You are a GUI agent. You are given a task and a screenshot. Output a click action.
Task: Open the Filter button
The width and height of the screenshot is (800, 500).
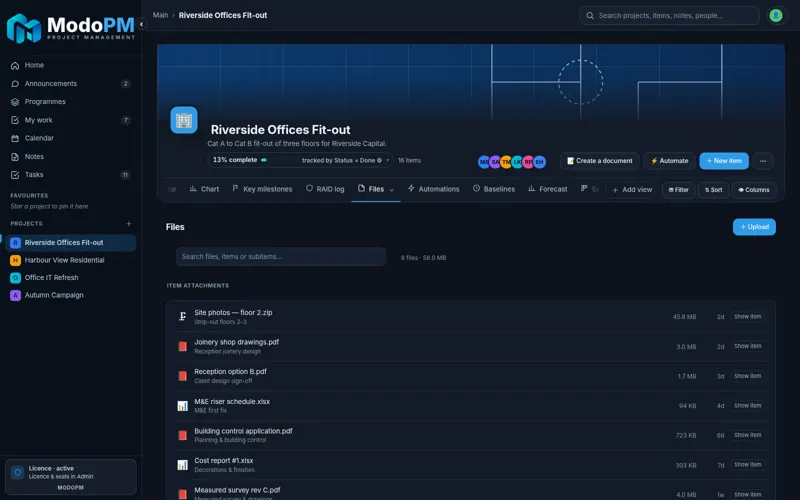678,190
